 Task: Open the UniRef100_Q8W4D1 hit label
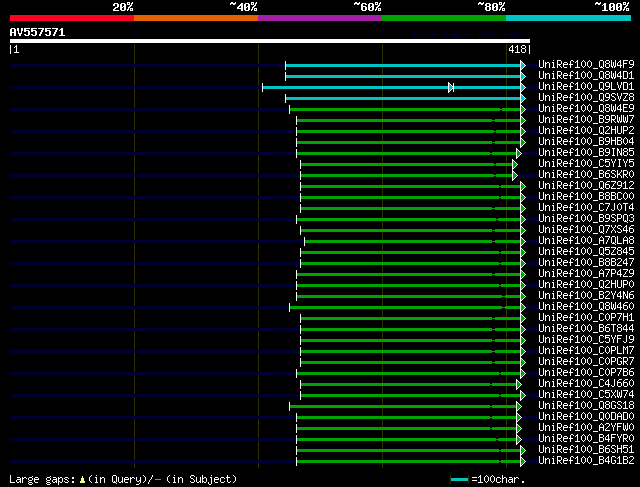pos(586,76)
